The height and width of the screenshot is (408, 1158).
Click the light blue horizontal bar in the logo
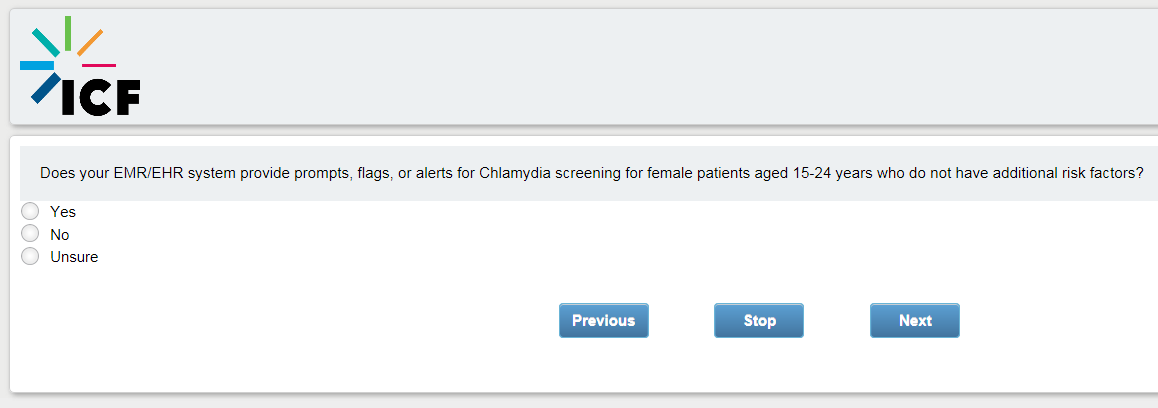[37, 65]
